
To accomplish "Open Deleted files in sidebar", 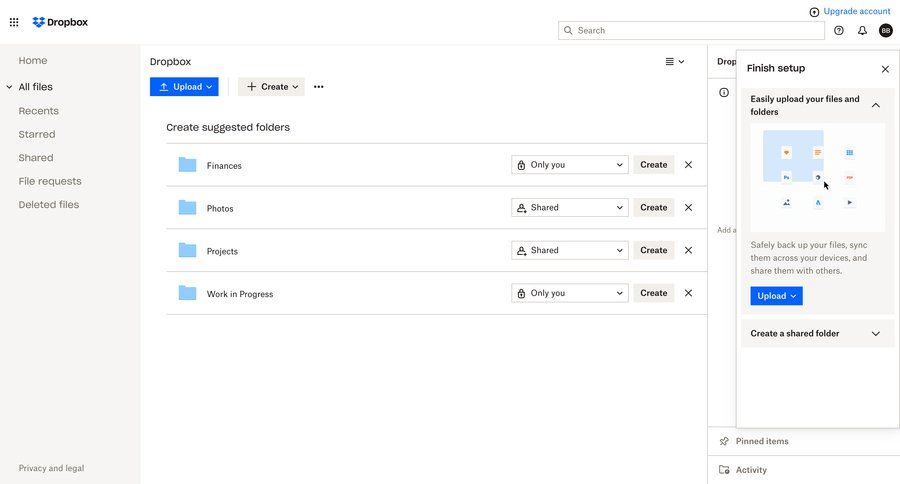I will (x=49, y=205).
